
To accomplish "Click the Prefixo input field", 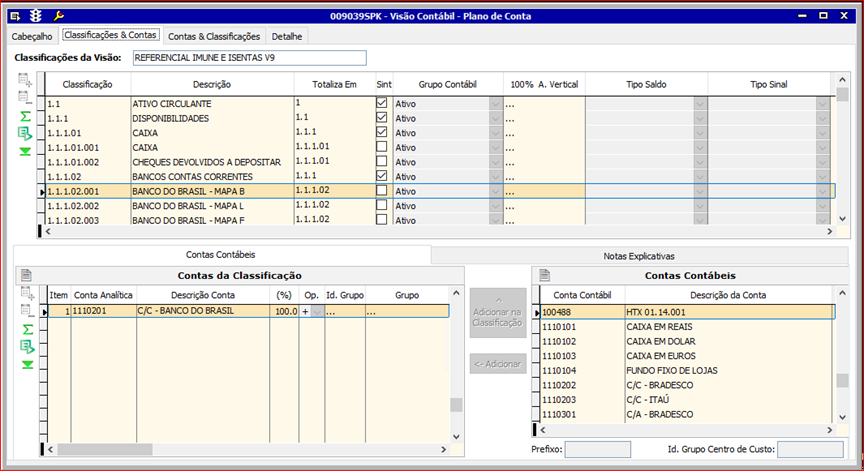I will 597,450.
